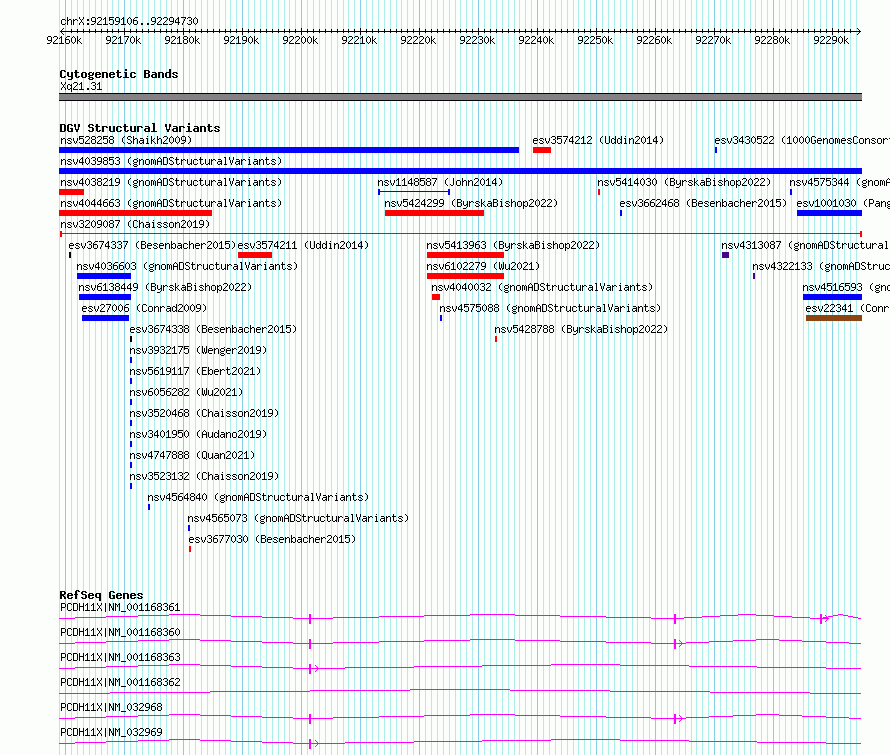Click nsv6102279 (Wu2021) label
This screenshot has width=890, height=755.
point(483,266)
